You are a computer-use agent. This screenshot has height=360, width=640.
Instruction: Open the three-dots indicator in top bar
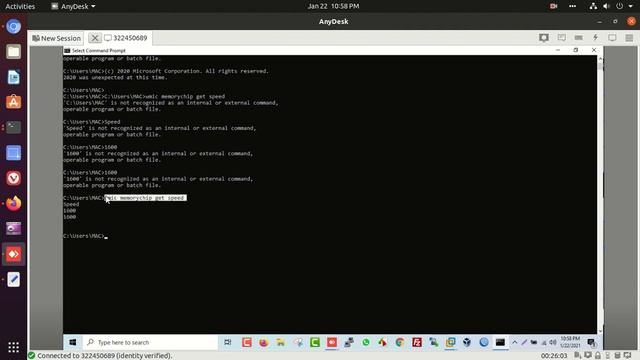(572, 6)
